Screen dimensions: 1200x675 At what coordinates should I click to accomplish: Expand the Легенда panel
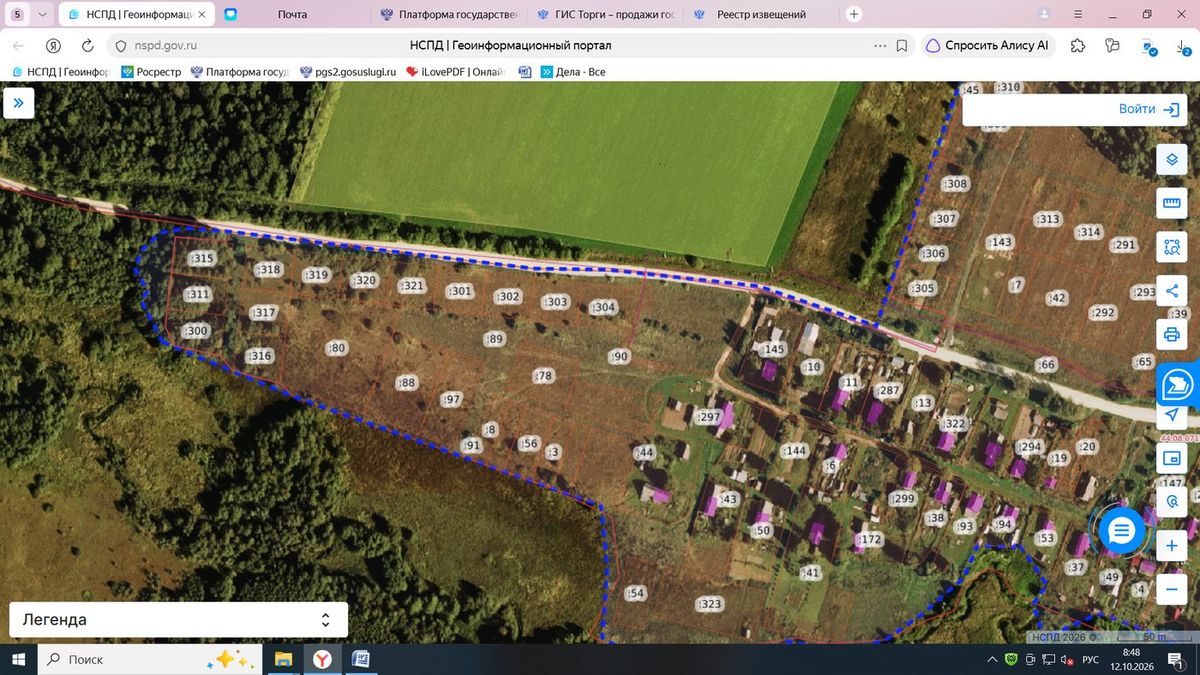[178, 620]
